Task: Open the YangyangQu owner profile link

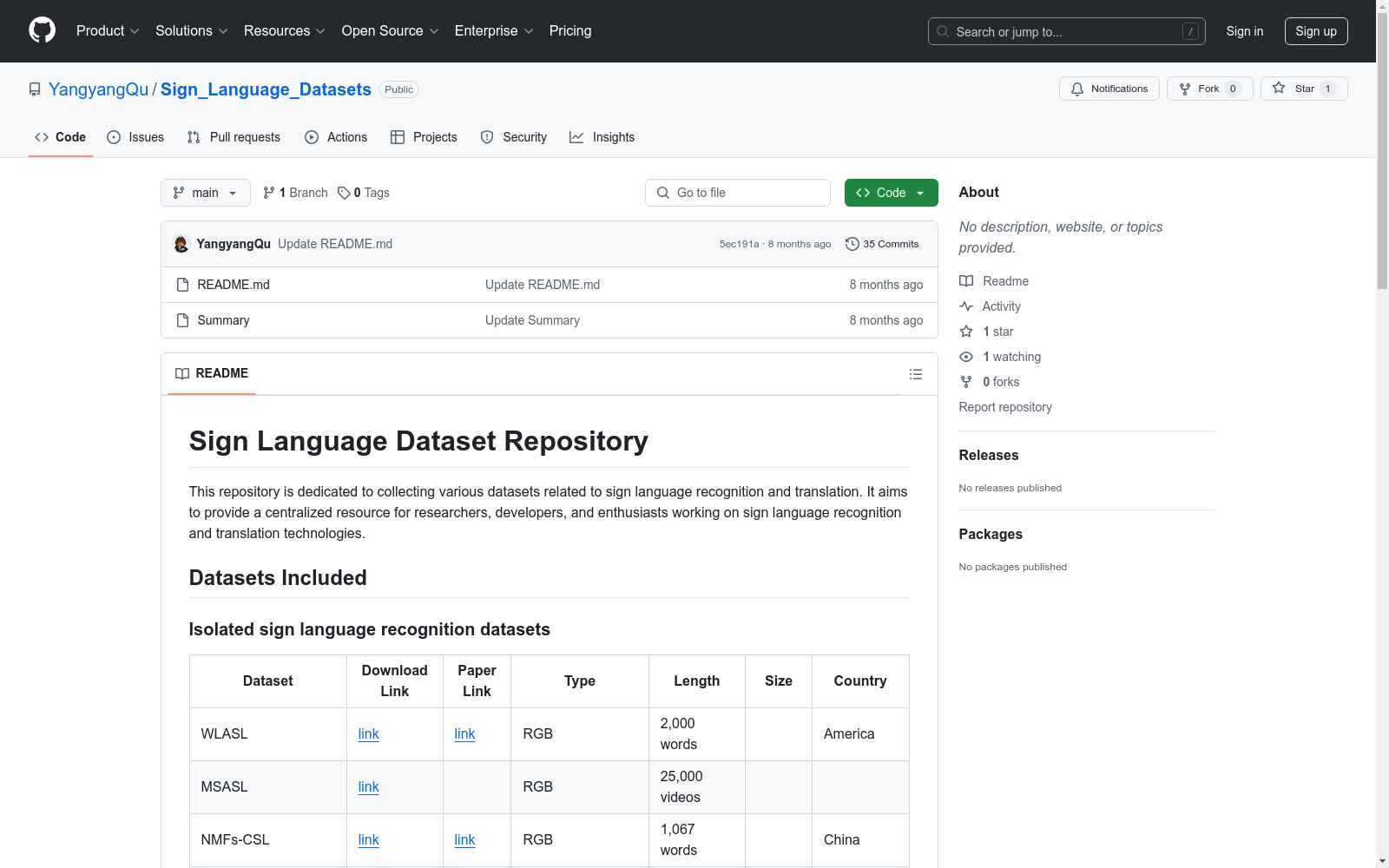Action: pos(99,89)
